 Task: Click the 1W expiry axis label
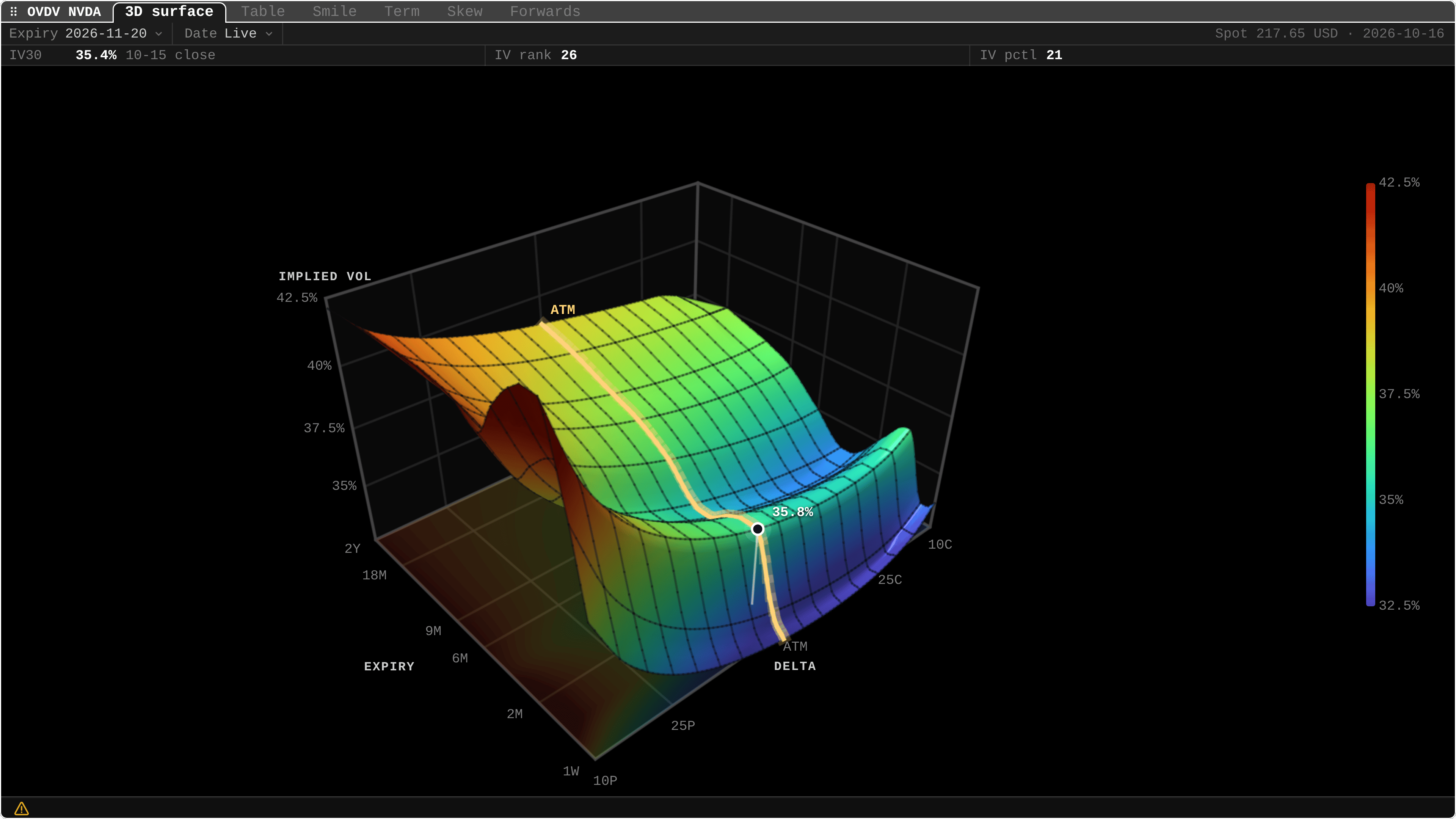coord(571,771)
